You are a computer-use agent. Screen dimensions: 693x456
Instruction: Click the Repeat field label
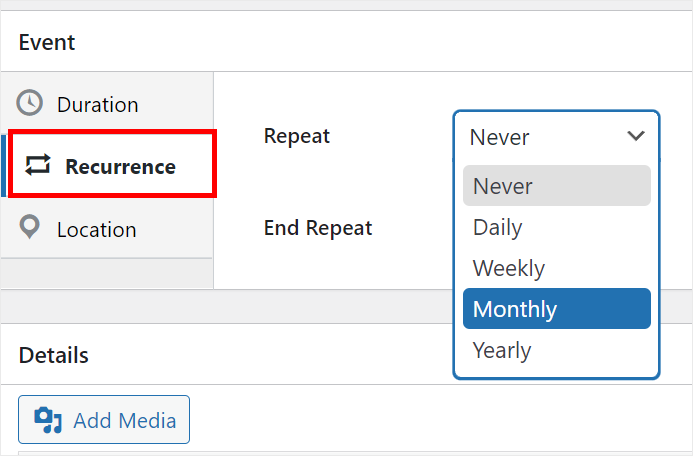pos(296,136)
